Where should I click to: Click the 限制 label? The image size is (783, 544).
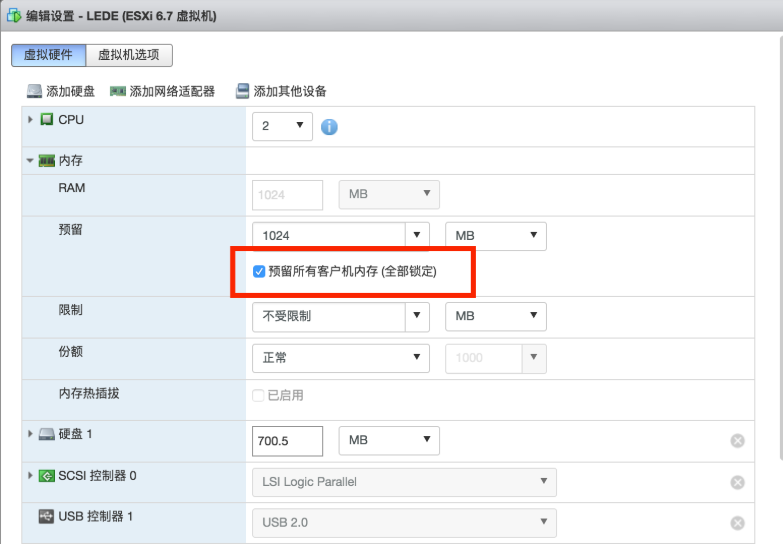click(70, 310)
